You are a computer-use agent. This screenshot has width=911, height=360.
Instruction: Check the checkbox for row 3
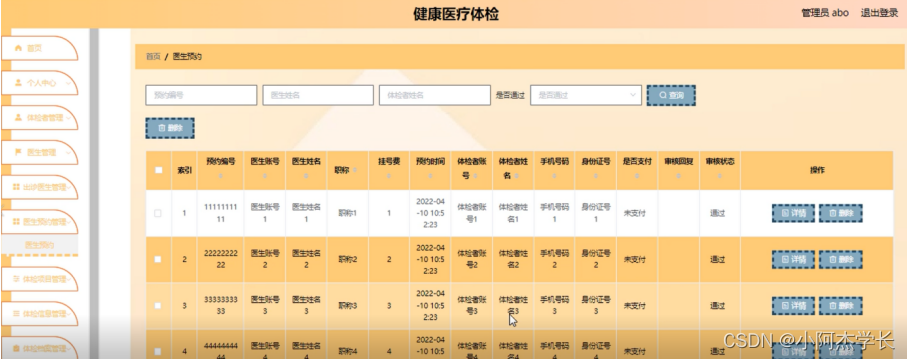pos(158,305)
